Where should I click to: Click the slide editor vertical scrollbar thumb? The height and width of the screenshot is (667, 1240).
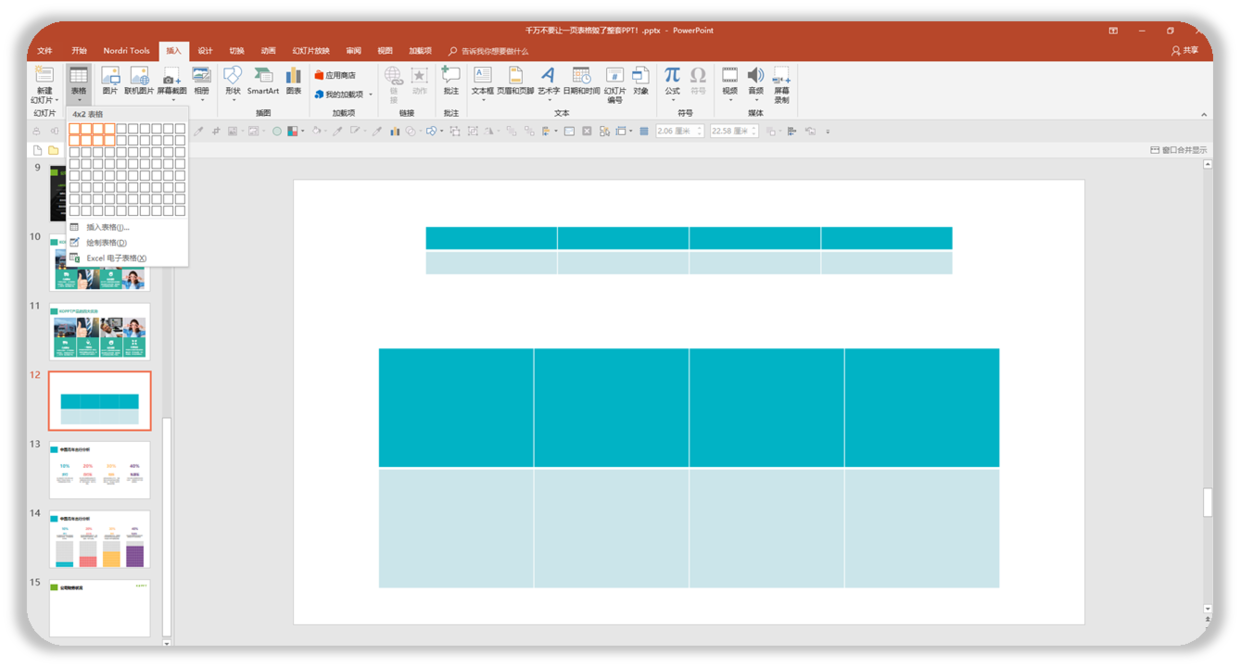coord(1207,502)
